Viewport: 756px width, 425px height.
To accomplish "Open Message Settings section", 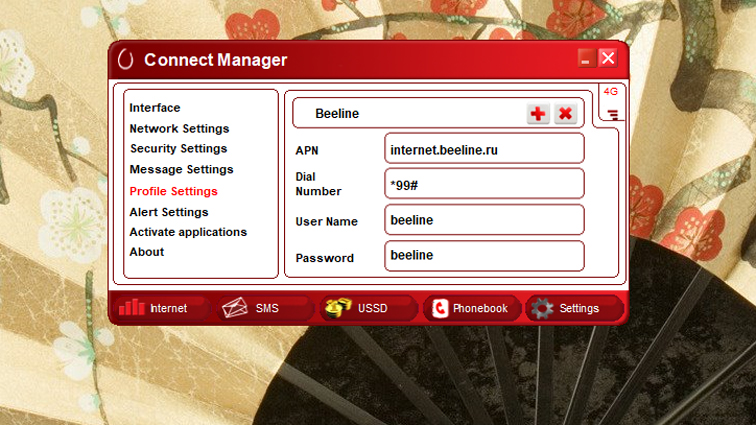I will (181, 169).
